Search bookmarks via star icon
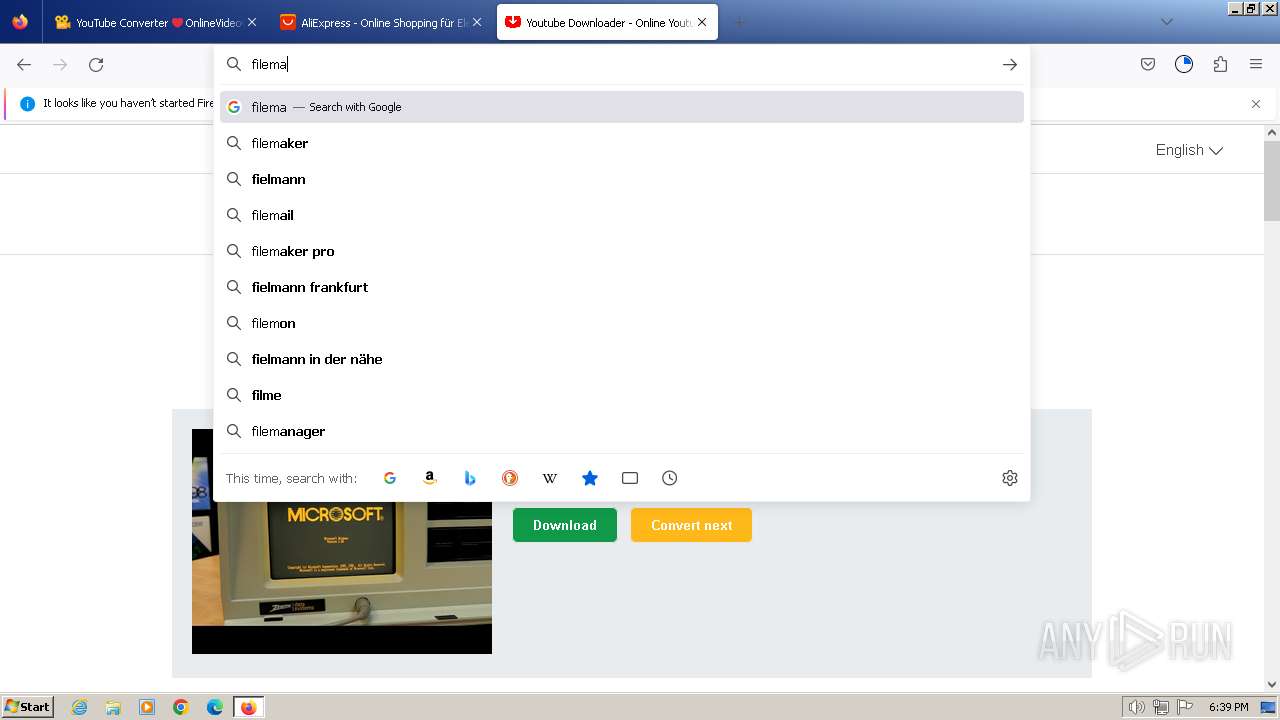The image size is (1280, 720). [x=590, y=478]
